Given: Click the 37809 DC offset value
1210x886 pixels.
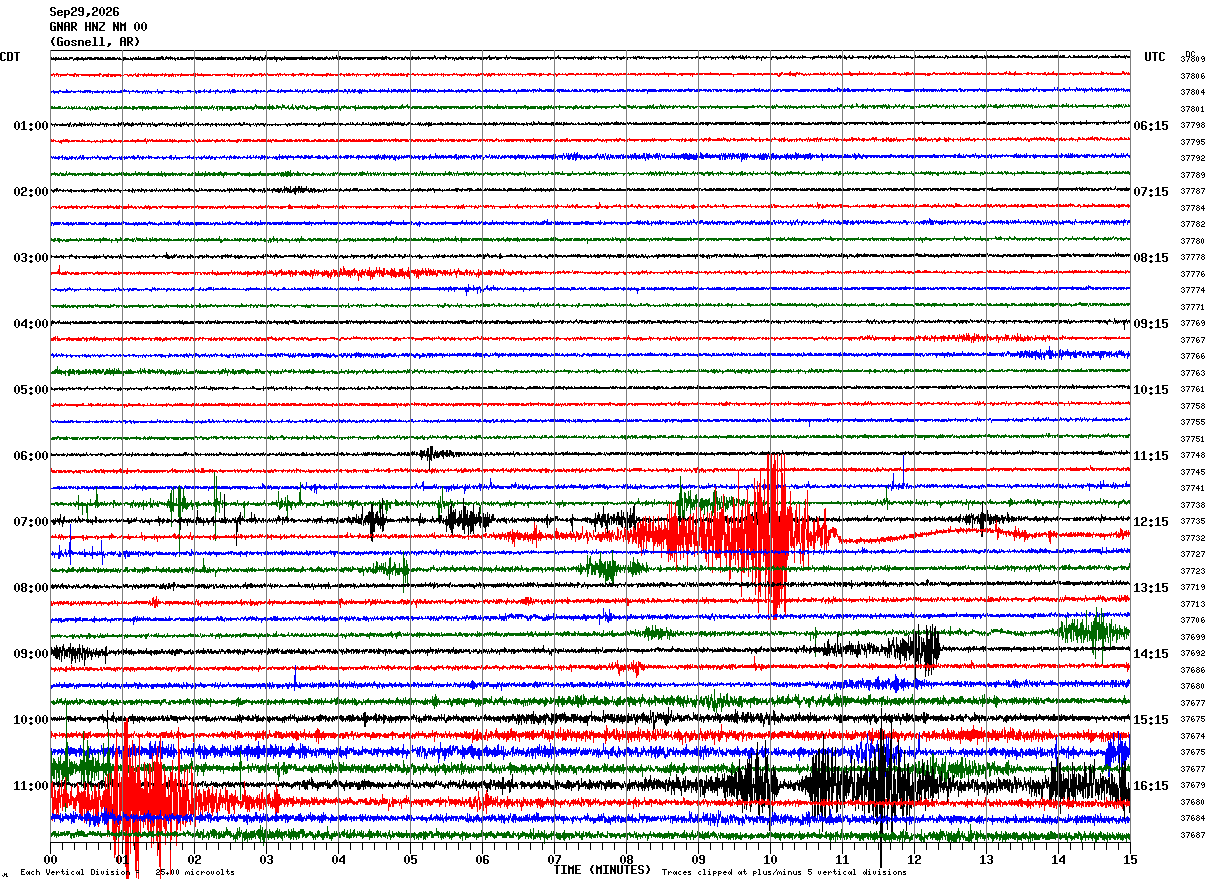Looking at the screenshot, I should 1193,60.
